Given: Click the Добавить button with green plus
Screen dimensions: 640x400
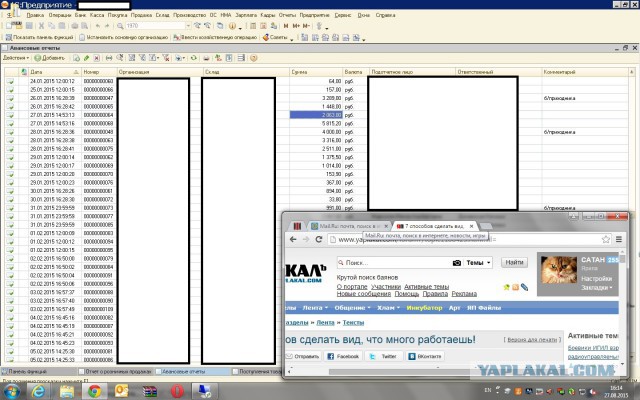Looking at the screenshot, I should [x=49, y=58].
